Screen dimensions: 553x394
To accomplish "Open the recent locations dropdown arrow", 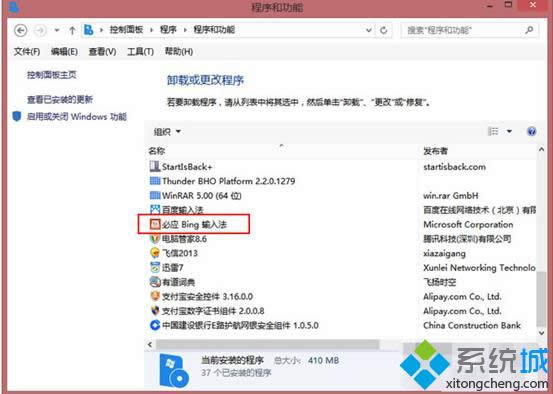I will click(57, 31).
